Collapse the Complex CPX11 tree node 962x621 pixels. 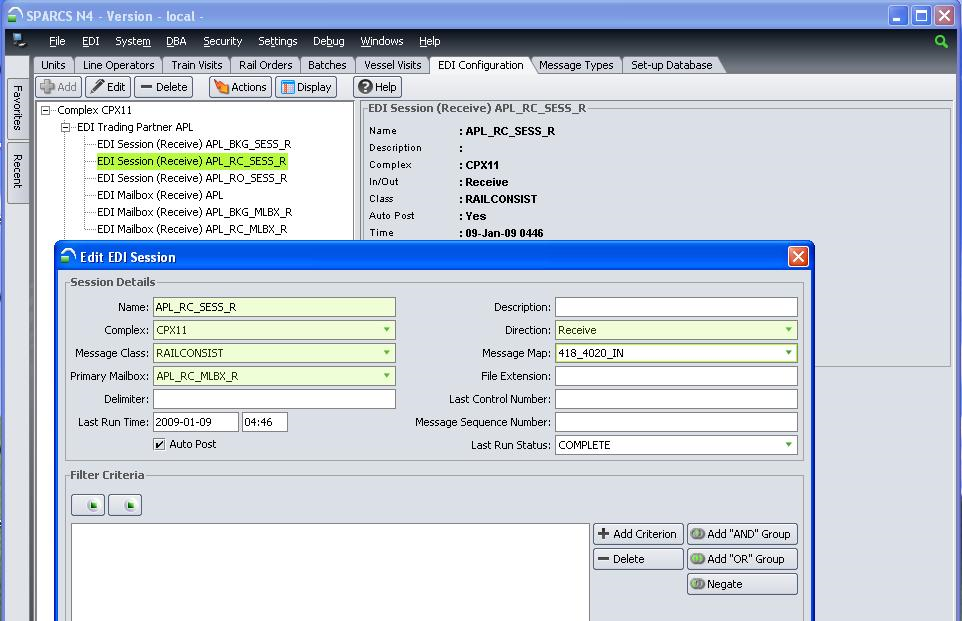pos(45,110)
